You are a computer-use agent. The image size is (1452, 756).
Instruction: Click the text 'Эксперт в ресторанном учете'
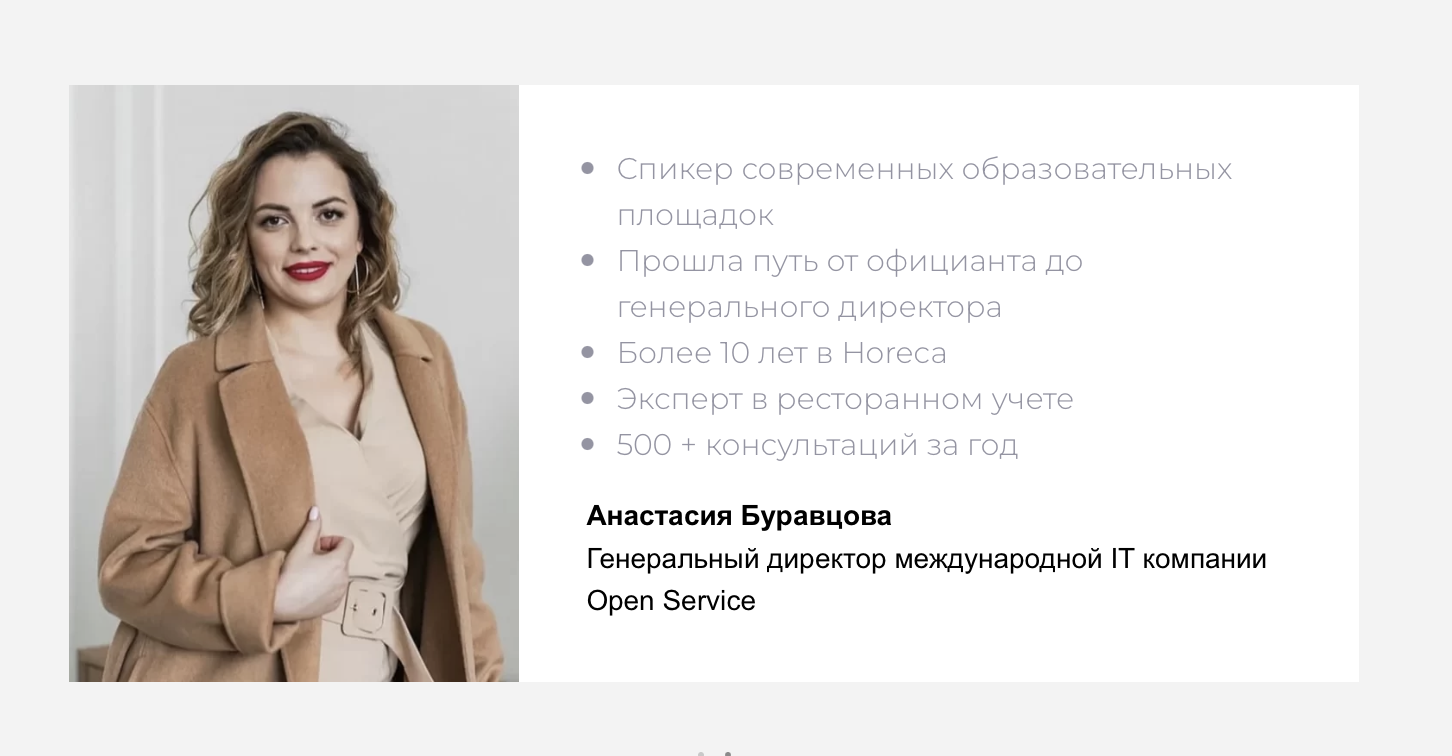845,399
